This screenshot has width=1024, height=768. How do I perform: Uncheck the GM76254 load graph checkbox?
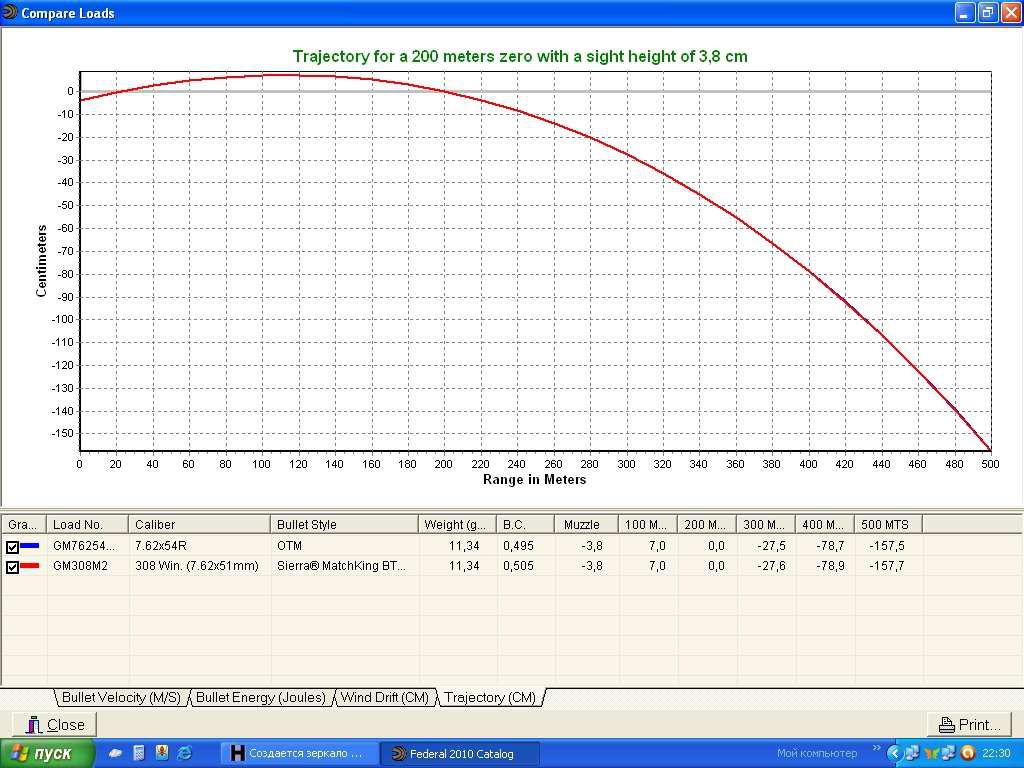[x=13, y=547]
